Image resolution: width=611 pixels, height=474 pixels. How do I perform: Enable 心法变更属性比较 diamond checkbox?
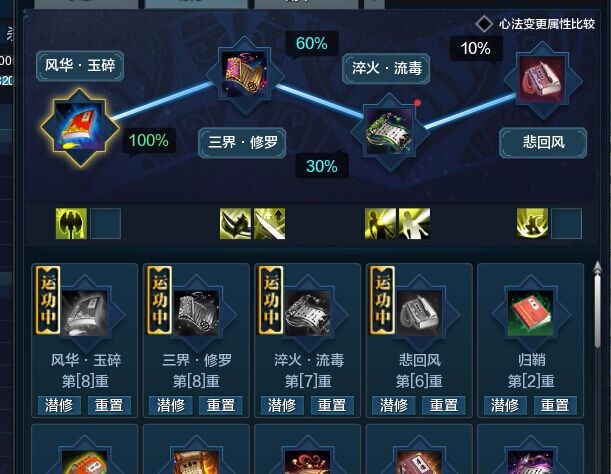click(484, 24)
